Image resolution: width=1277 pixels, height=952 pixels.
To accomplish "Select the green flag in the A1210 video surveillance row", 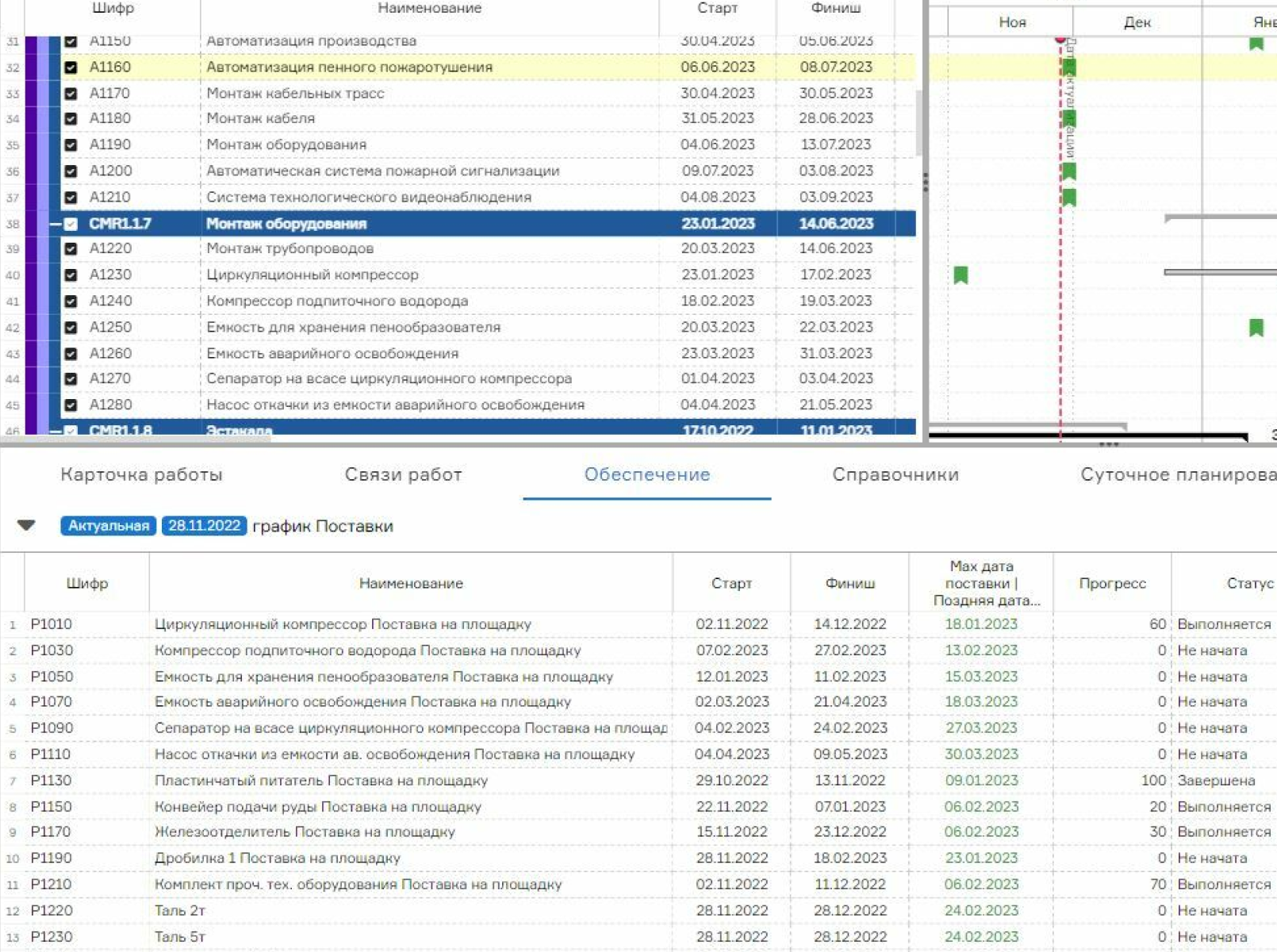I will [1069, 198].
